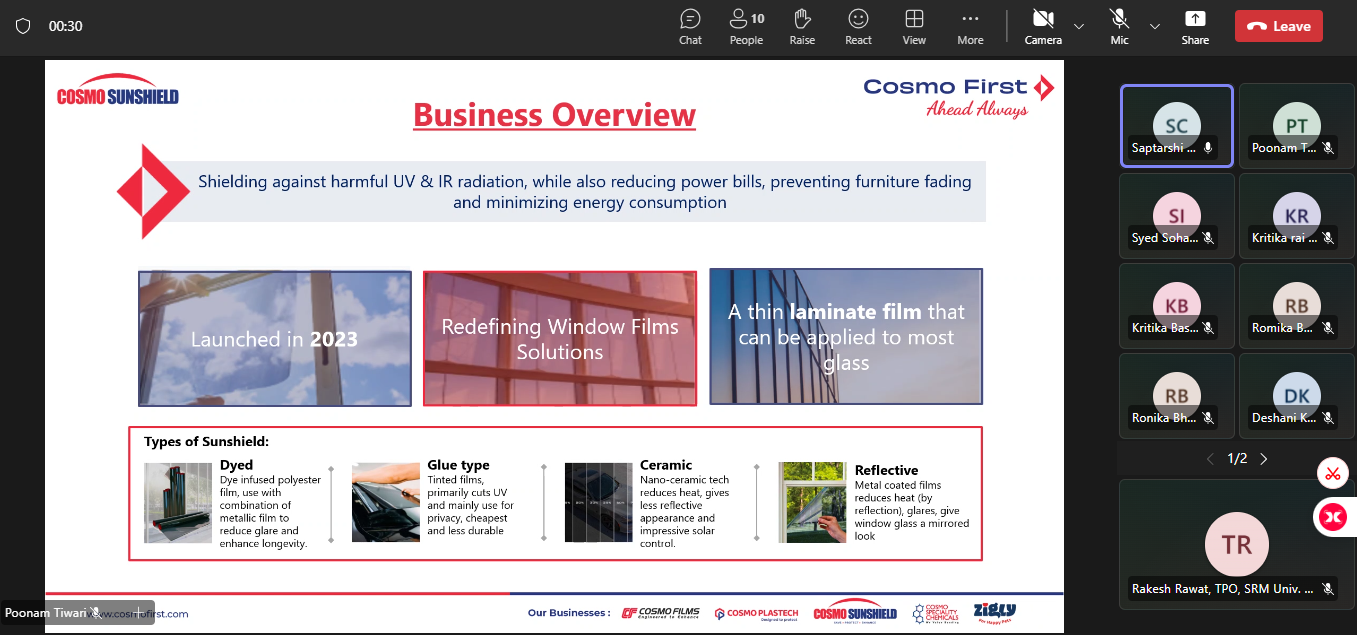Click the 00:30 meeting timer
This screenshot has height=635, width=1357.
[x=66, y=27]
